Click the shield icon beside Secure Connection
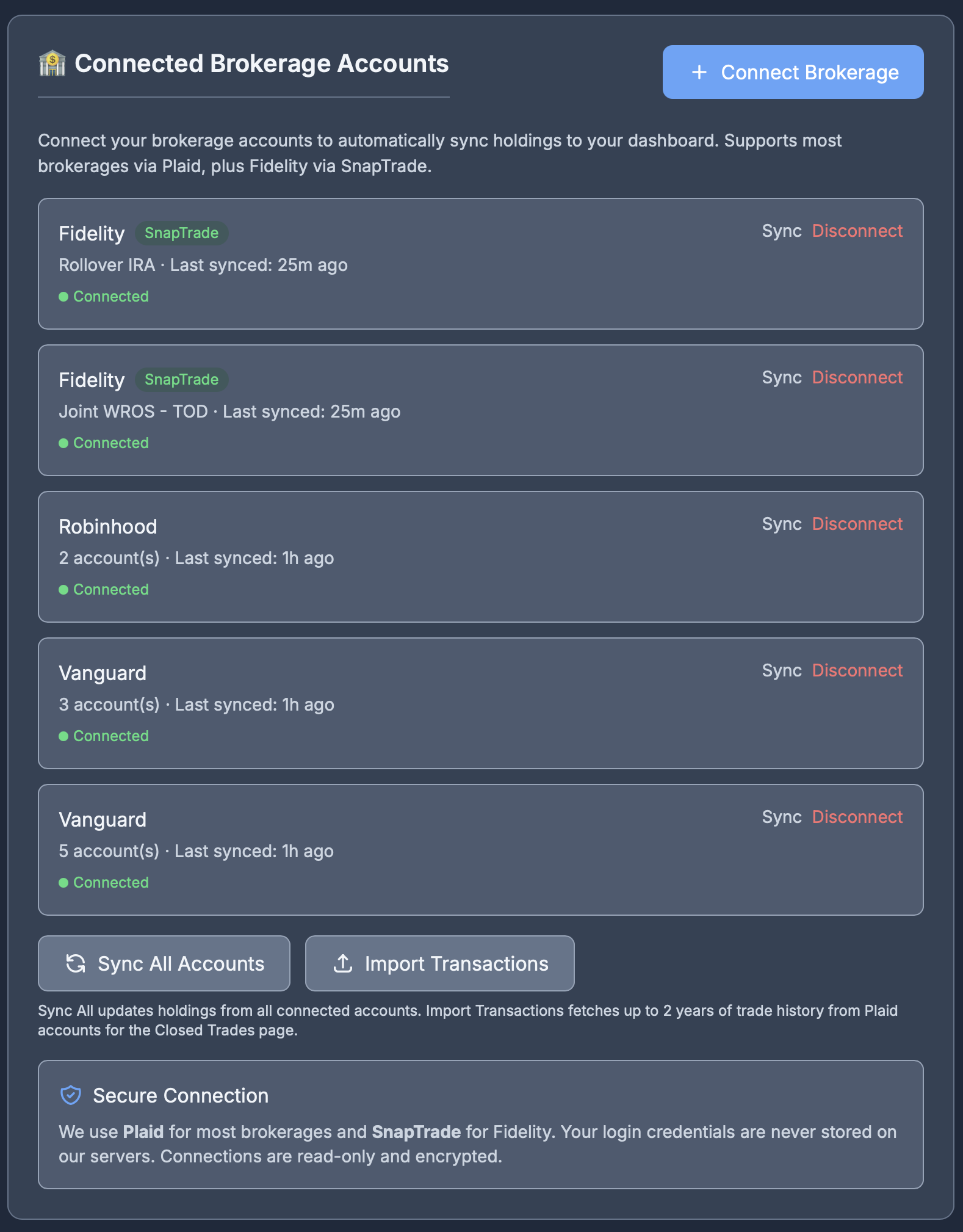 tap(70, 1095)
